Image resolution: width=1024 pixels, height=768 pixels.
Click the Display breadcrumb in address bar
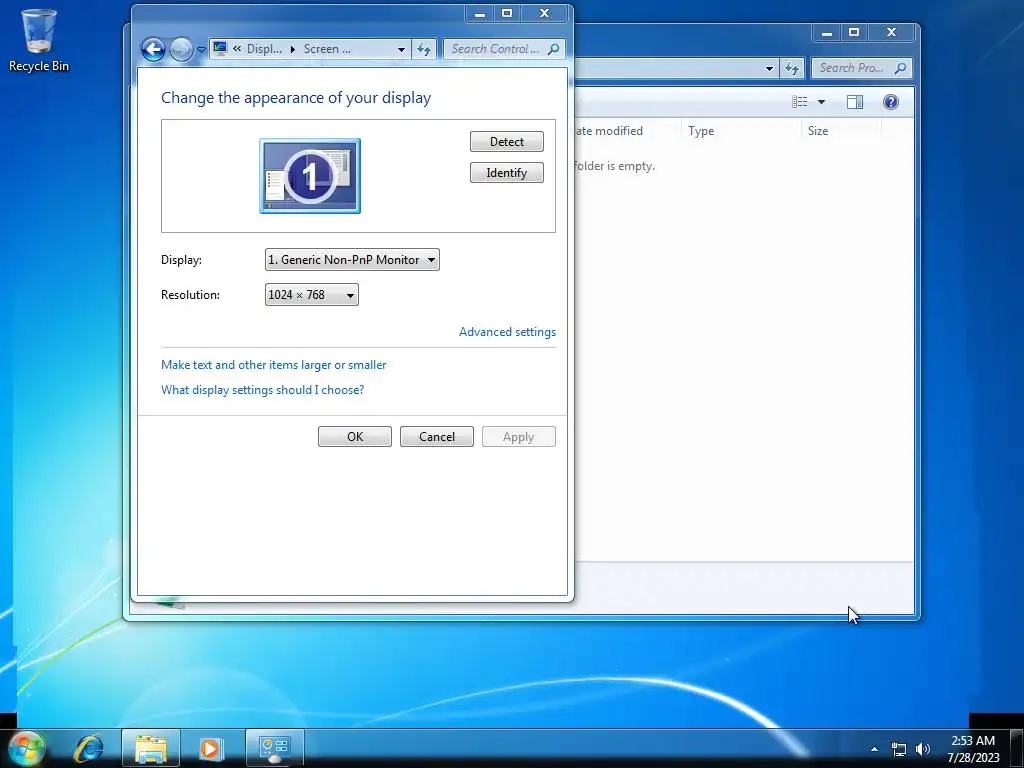[x=264, y=49]
